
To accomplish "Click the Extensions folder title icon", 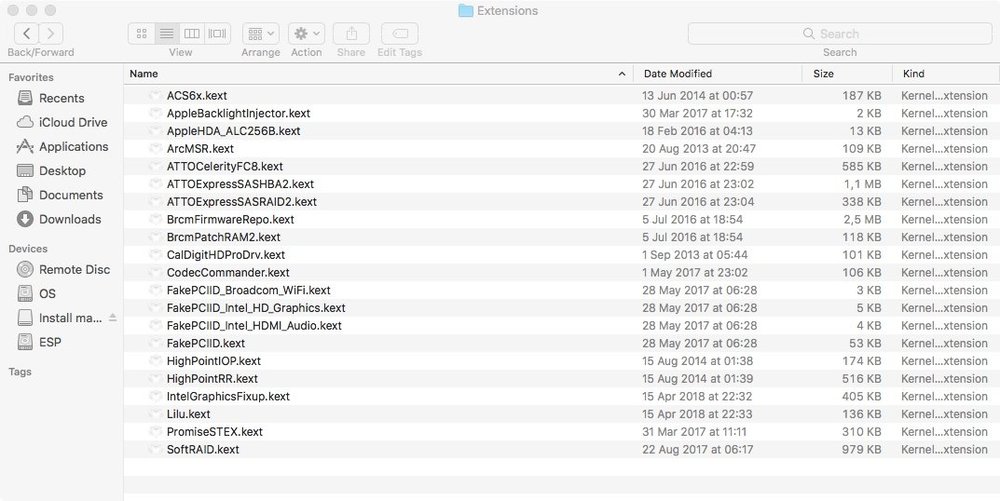I will coord(466,11).
